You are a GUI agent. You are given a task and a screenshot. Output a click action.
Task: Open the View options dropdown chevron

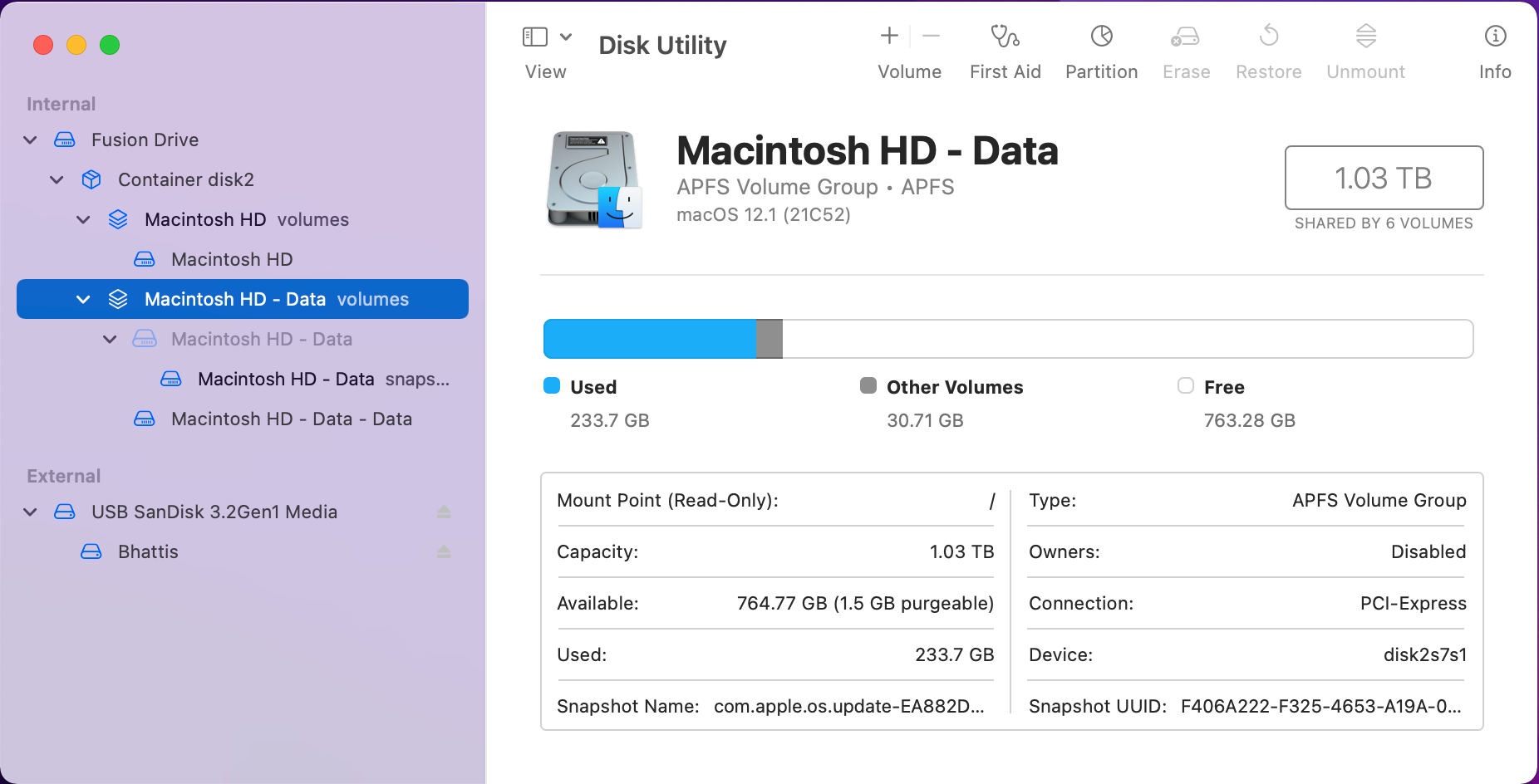566,37
